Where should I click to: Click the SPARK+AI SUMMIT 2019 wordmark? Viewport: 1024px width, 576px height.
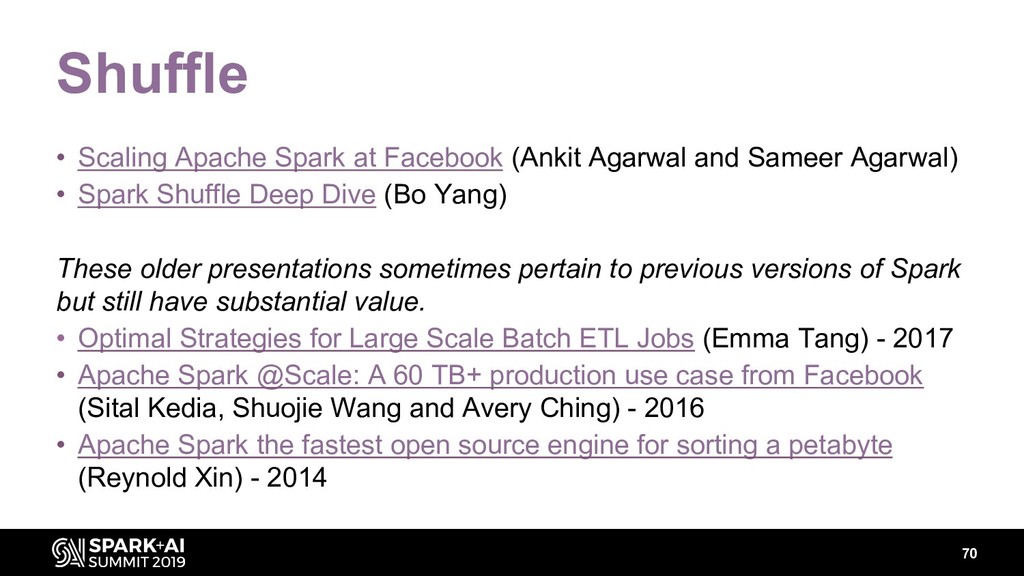pyautogui.click(x=136, y=553)
